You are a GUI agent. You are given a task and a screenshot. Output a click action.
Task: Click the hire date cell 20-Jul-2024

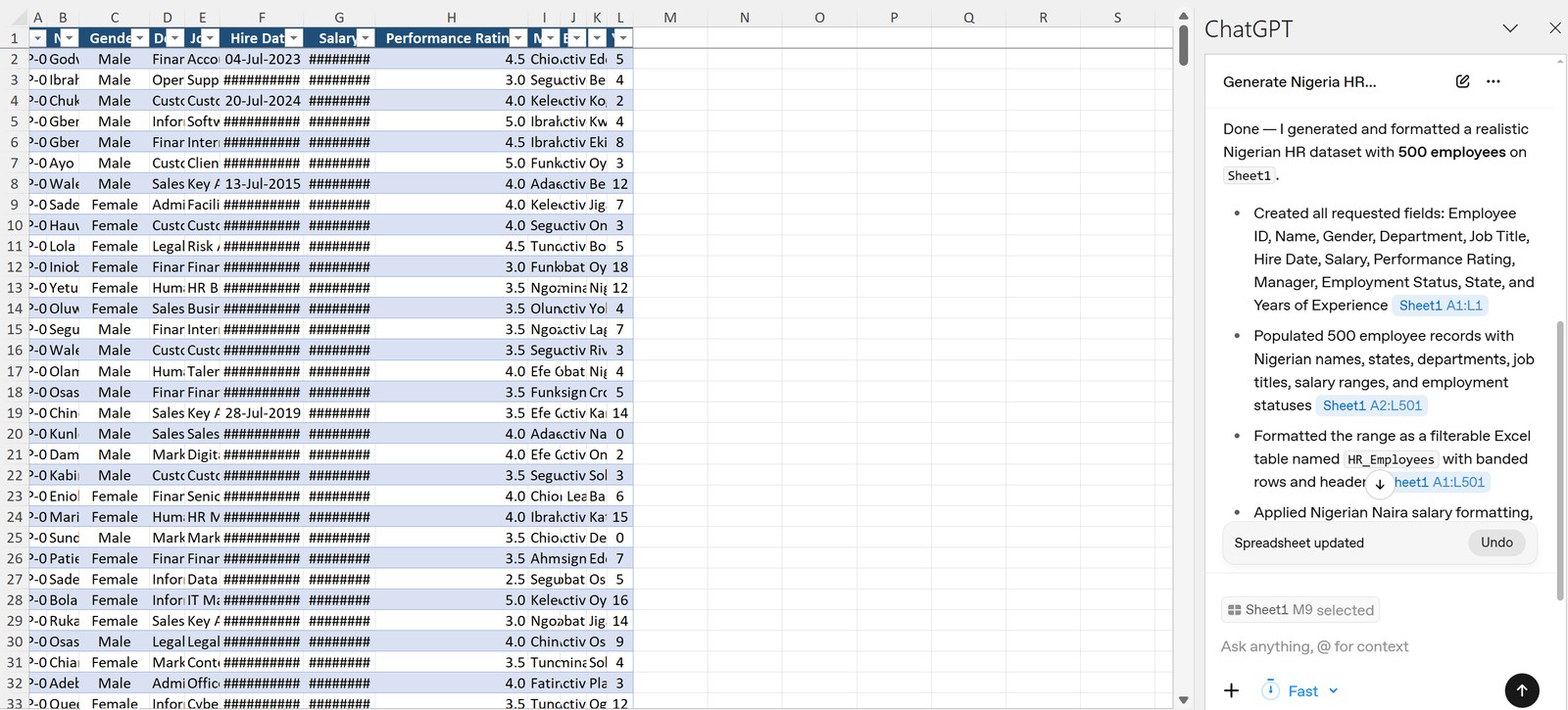[x=263, y=101]
